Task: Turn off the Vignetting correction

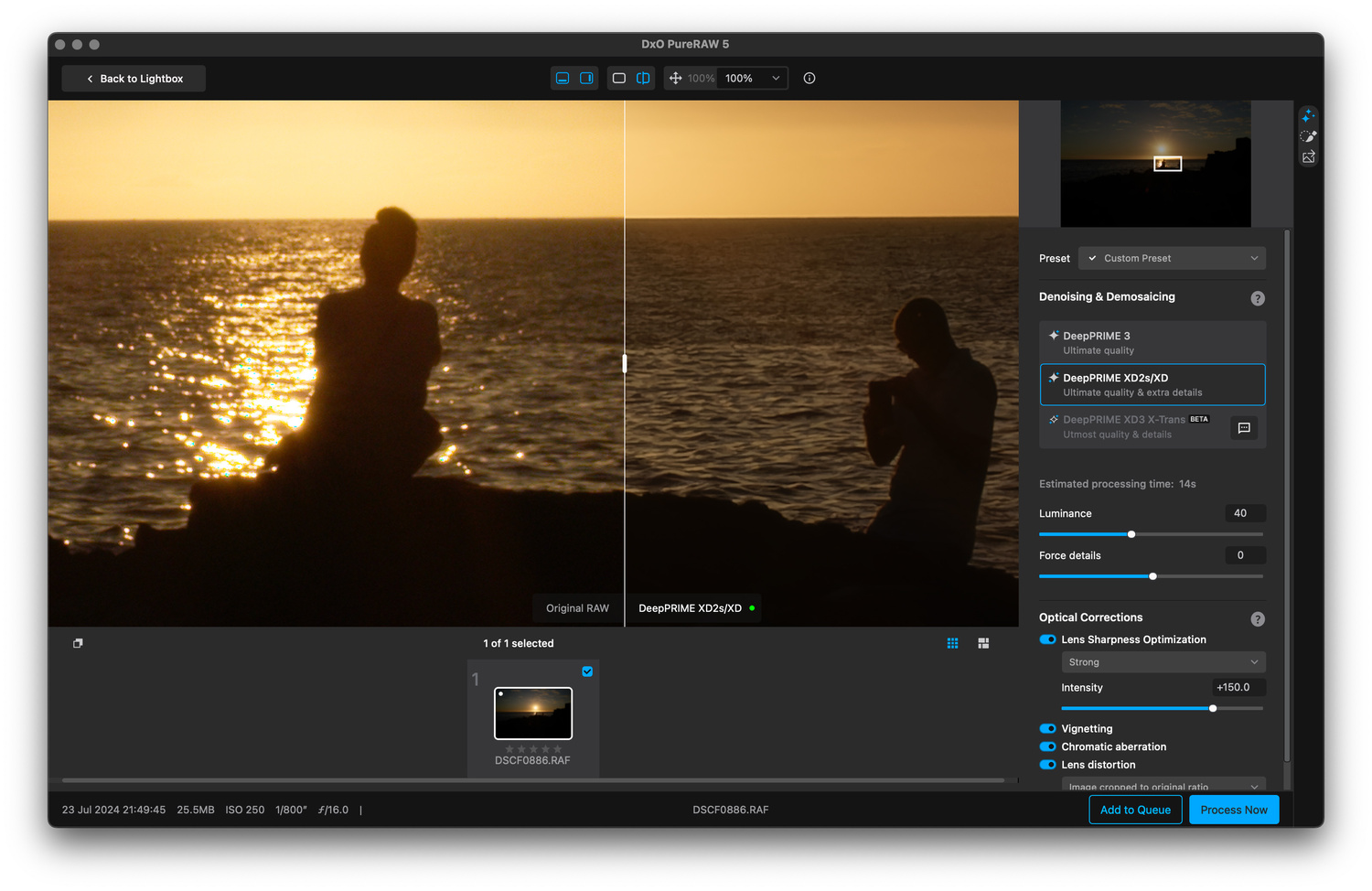Action: pyautogui.click(x=1048, y=729)
